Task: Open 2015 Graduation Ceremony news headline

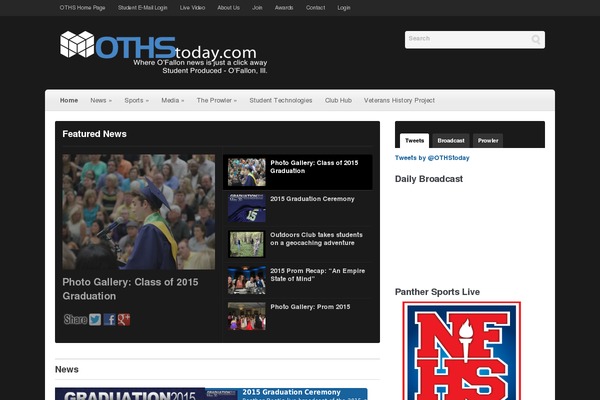Action: (x=291, y=392)
